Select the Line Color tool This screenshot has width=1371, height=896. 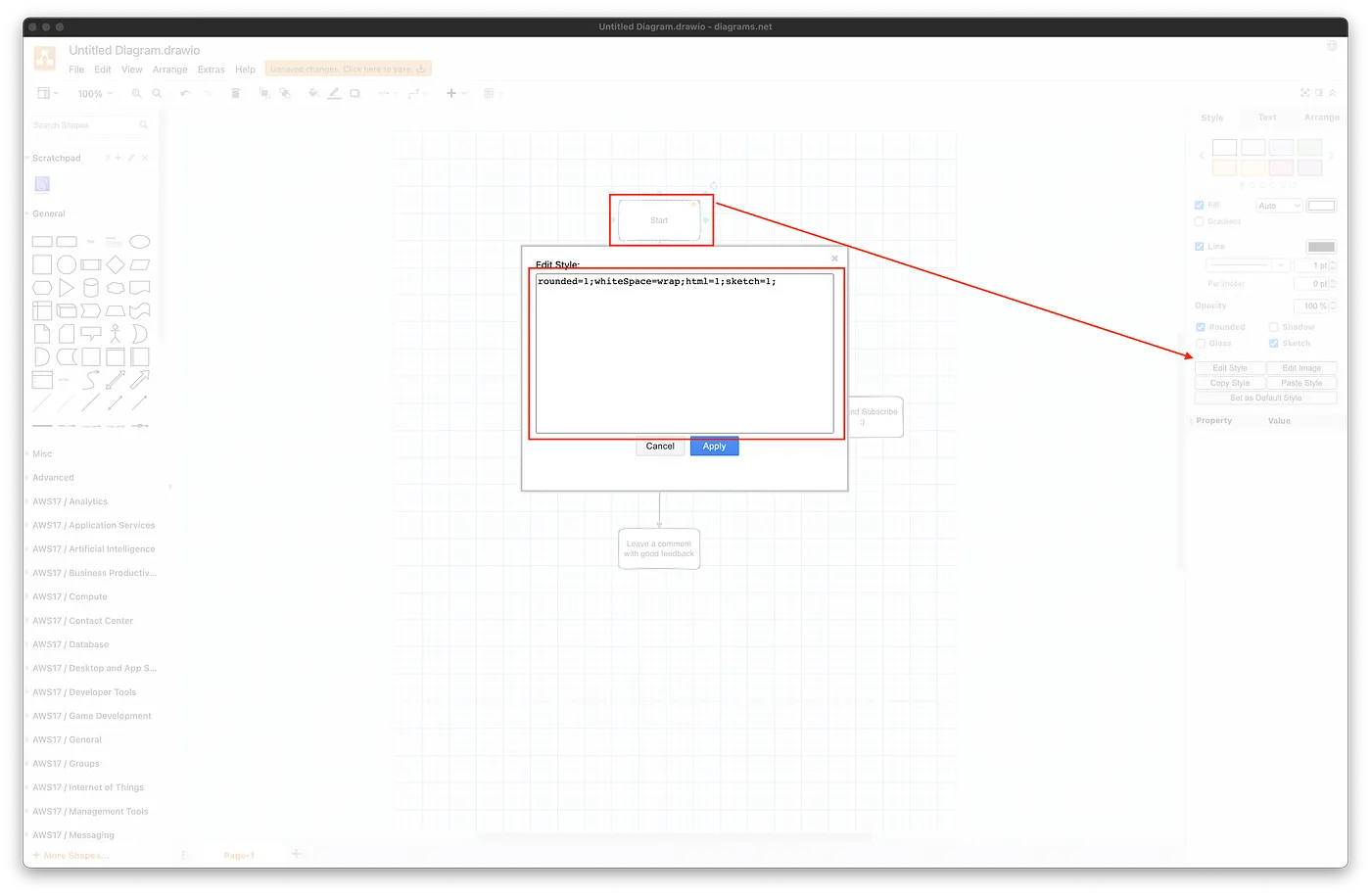(334, 93)
